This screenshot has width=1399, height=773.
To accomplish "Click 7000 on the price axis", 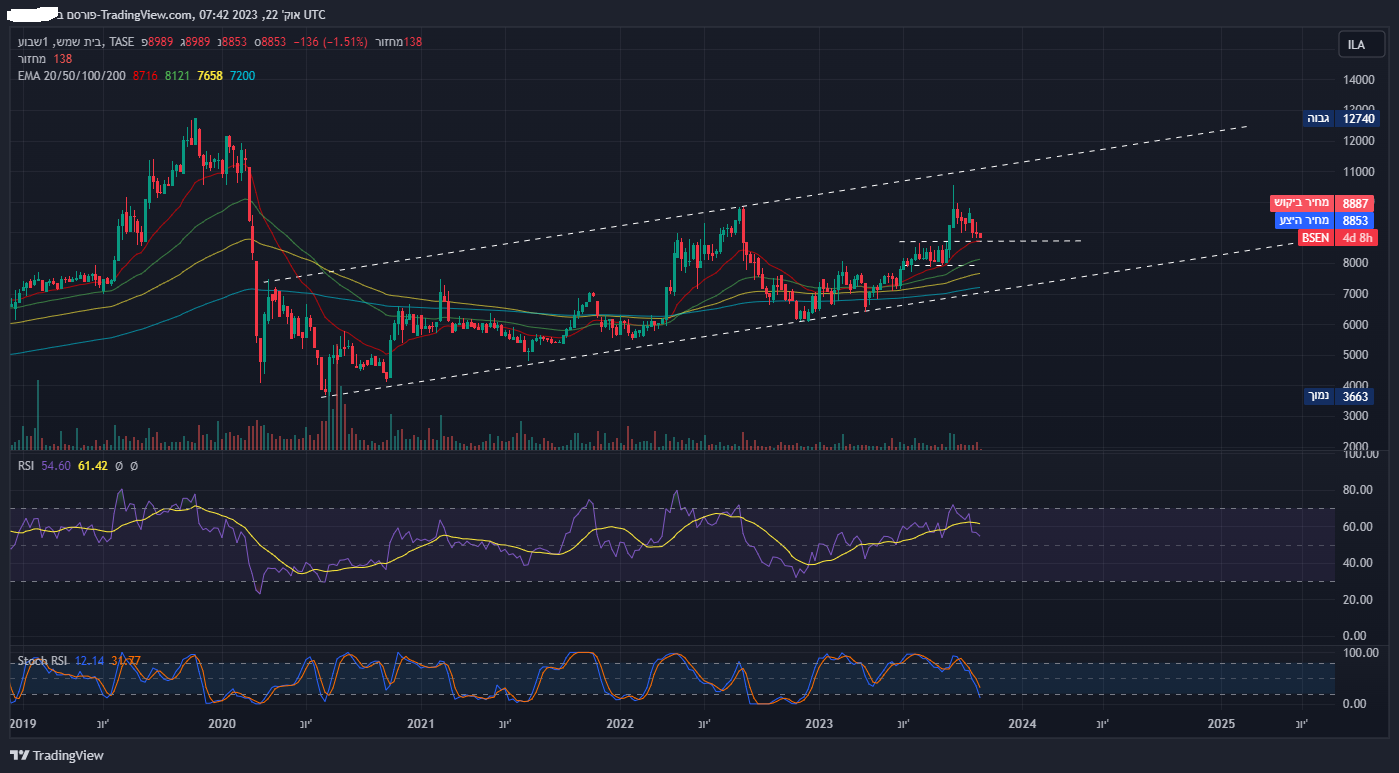I will pos(1357,294).
